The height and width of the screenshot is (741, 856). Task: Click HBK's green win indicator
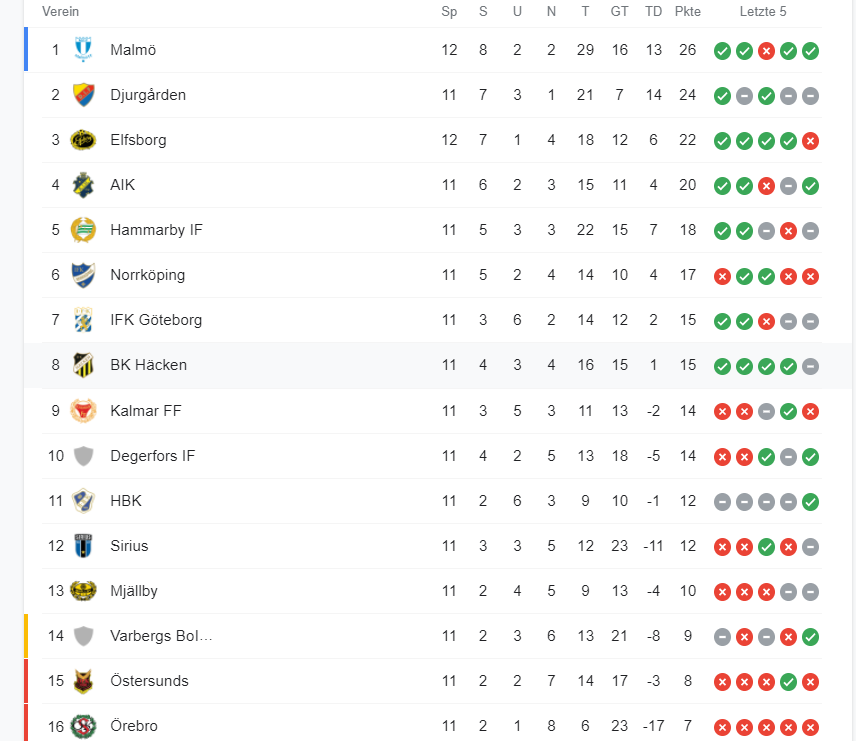810,501
